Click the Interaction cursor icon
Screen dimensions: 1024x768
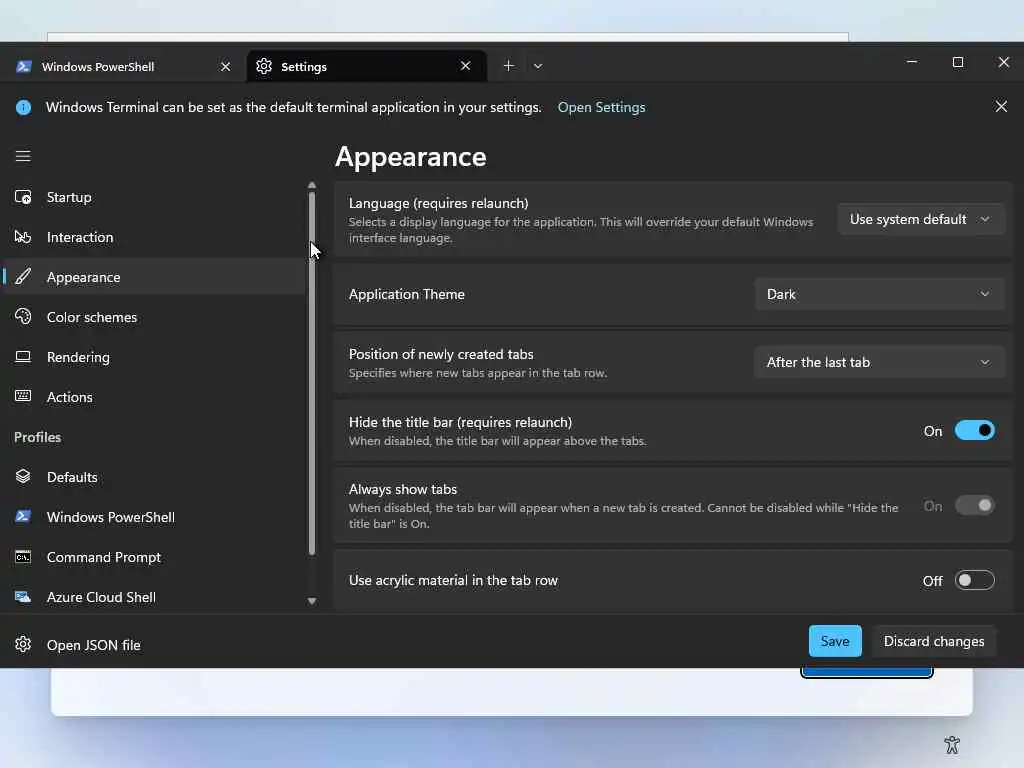[x=23, y=237]
